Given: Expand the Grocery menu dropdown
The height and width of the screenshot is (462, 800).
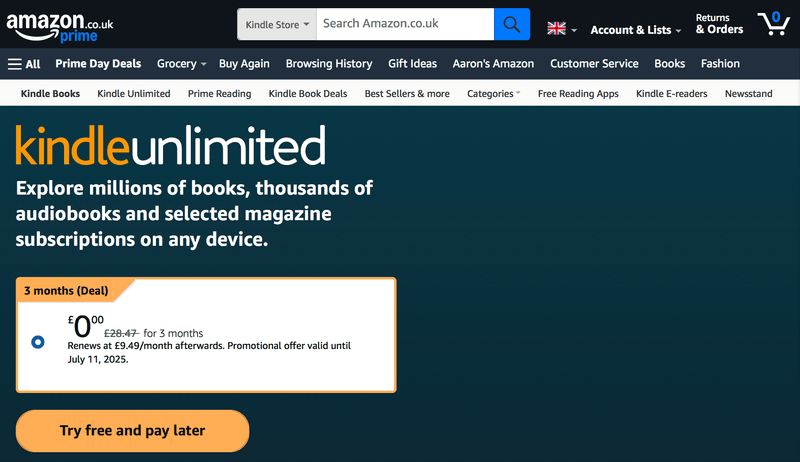Looking at the screenshot, I should coord(181,64).
